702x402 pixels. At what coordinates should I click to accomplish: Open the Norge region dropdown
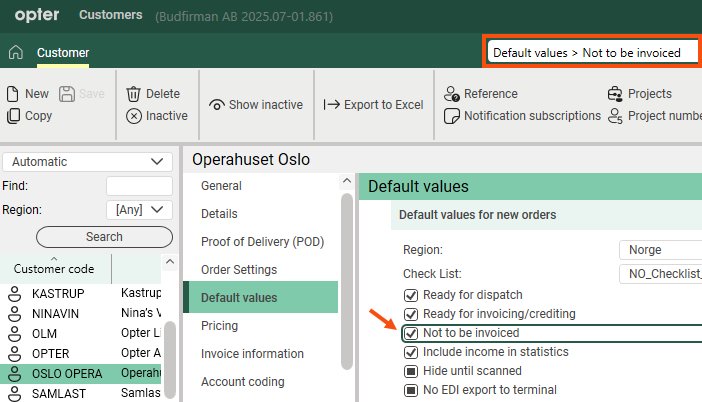[660, 250]
